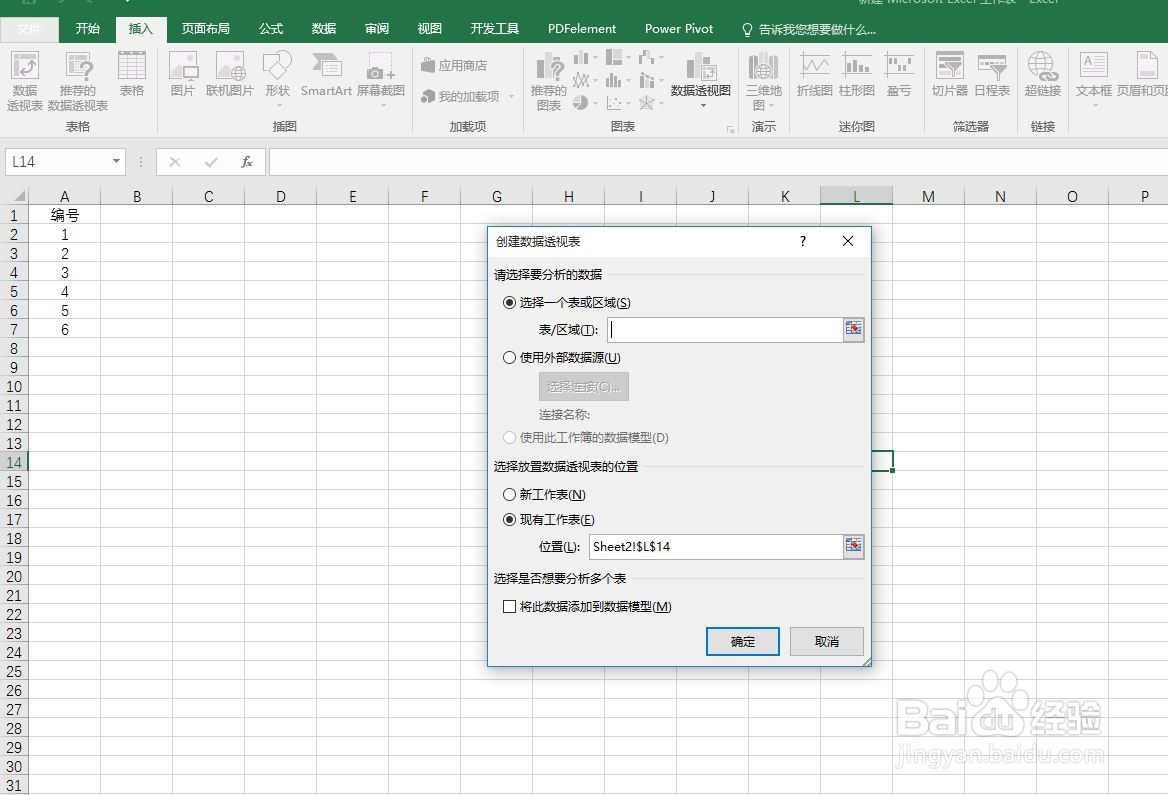
Task: Select radio 使用外部数据源
Action: coord(510,358)
